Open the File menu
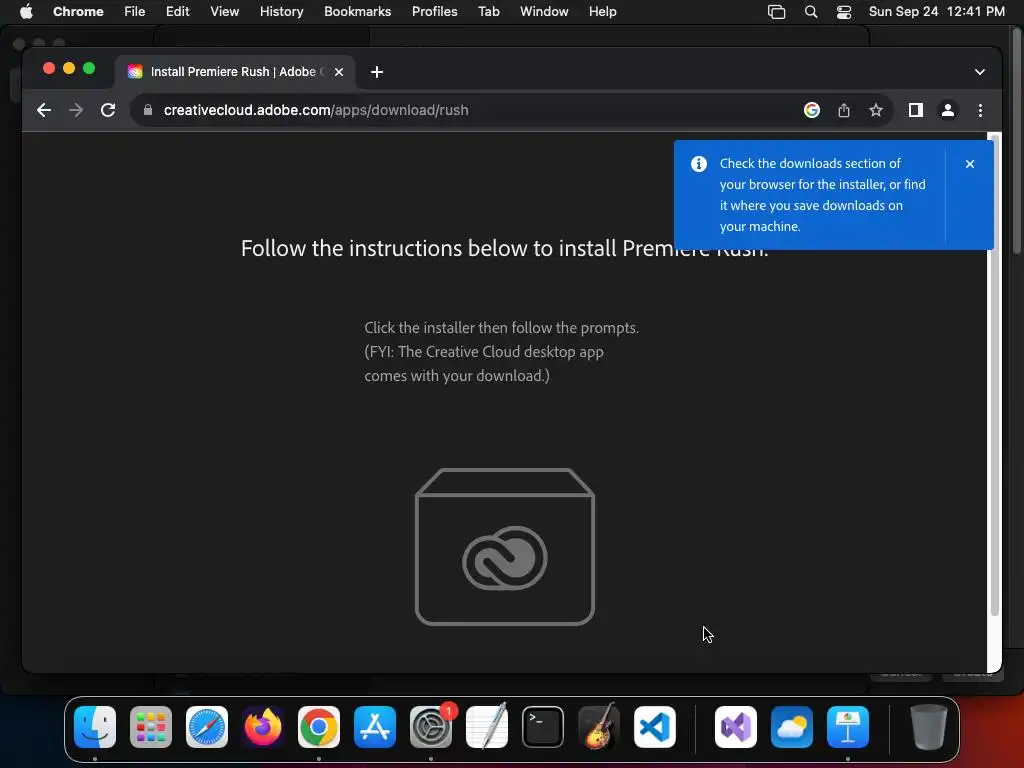Image resolution: width=1024 pixels, height=768 pixels. coord(135,12)
